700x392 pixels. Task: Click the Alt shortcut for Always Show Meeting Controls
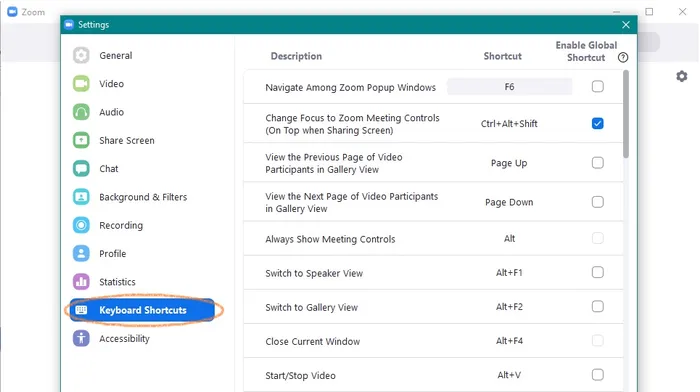pos(509,238)
